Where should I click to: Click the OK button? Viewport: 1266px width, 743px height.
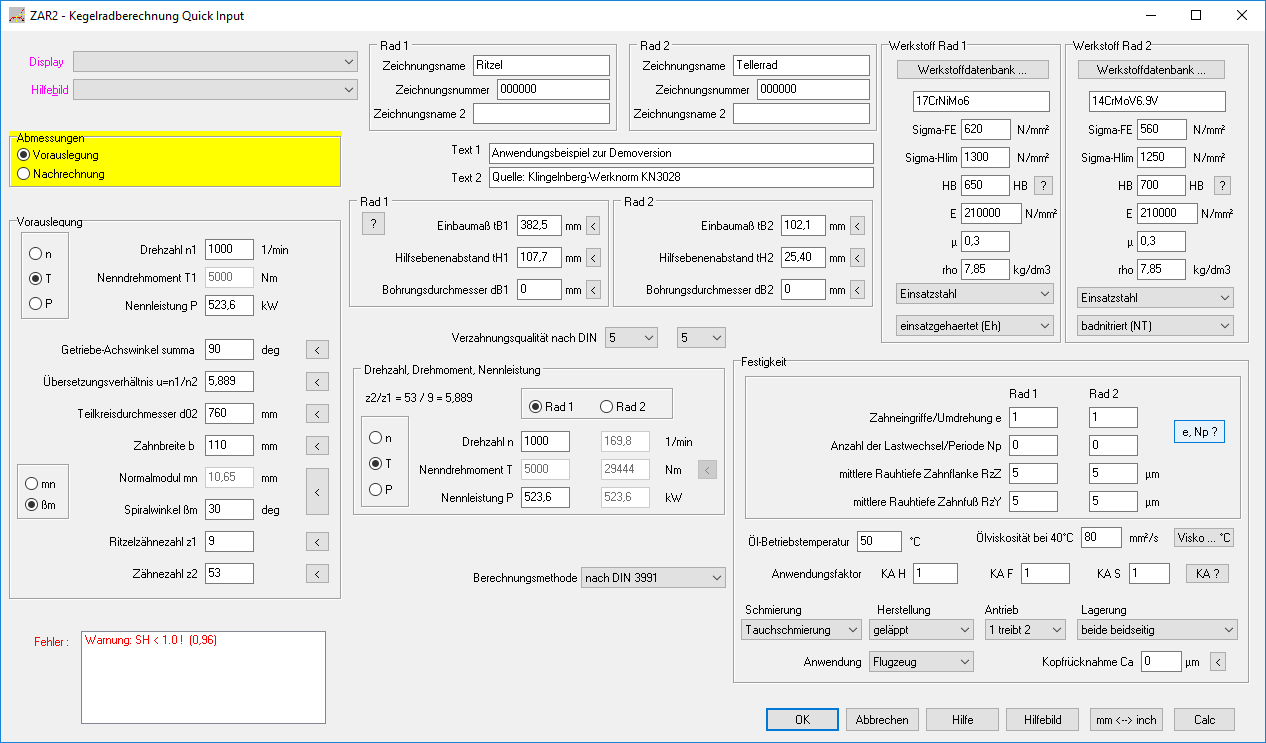click(x=802, y=720)
